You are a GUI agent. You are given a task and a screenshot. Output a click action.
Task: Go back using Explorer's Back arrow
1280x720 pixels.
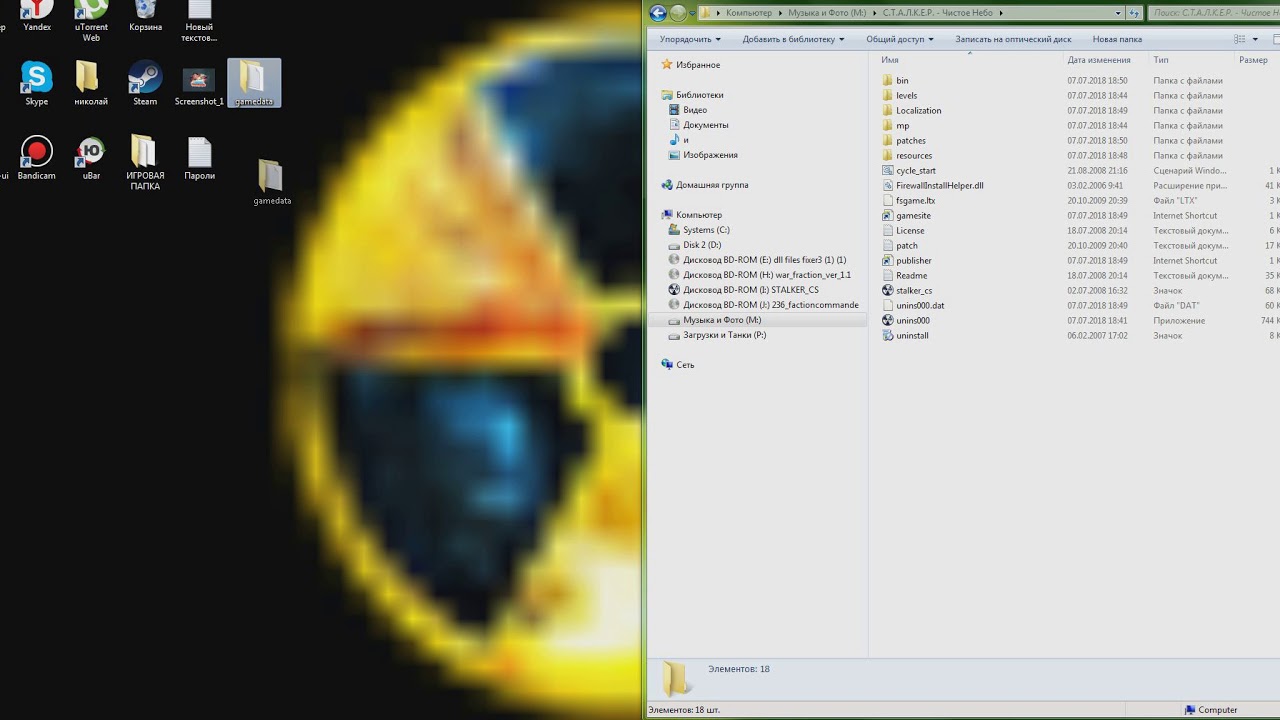pyautogui.click(x=658, y=13)
